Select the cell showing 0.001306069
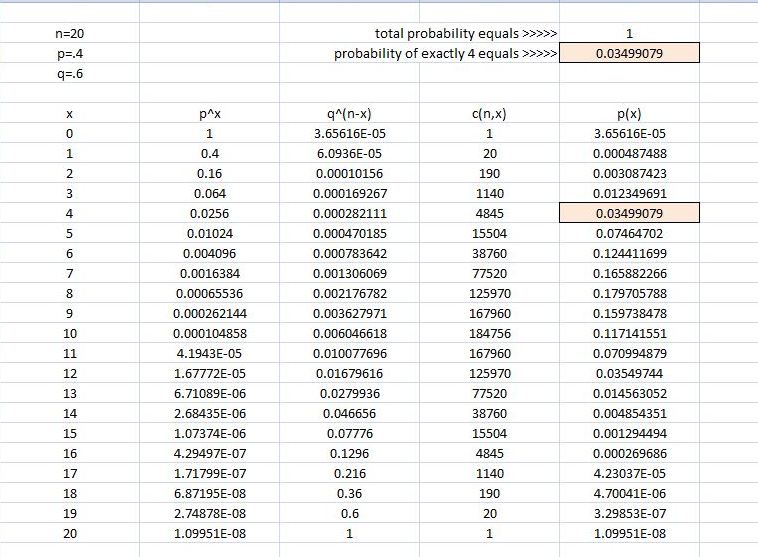 350,273
